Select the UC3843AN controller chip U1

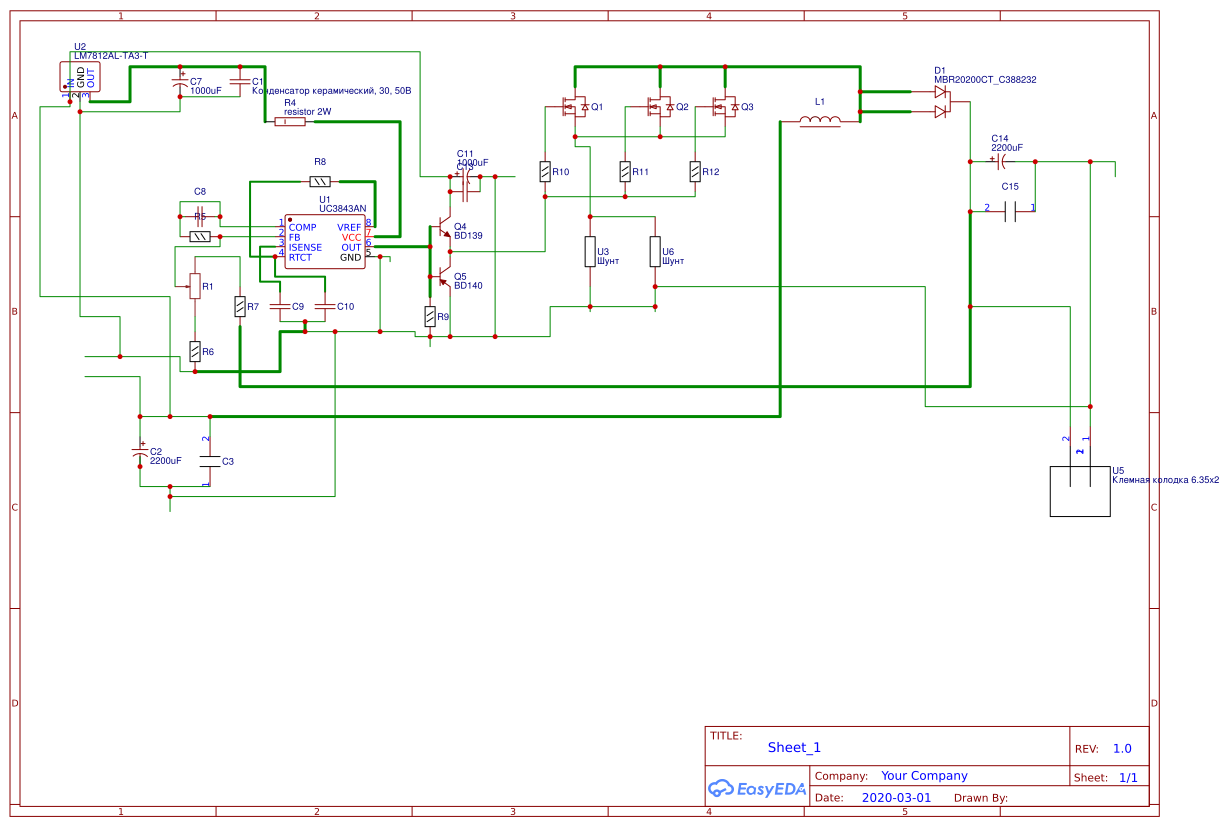(325, 242)
